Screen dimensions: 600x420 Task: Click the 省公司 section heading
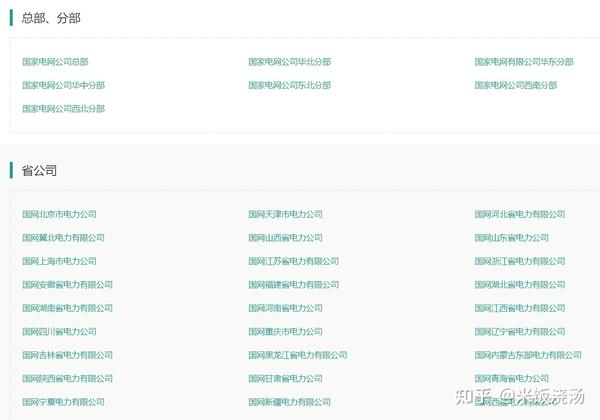(39, 170)
